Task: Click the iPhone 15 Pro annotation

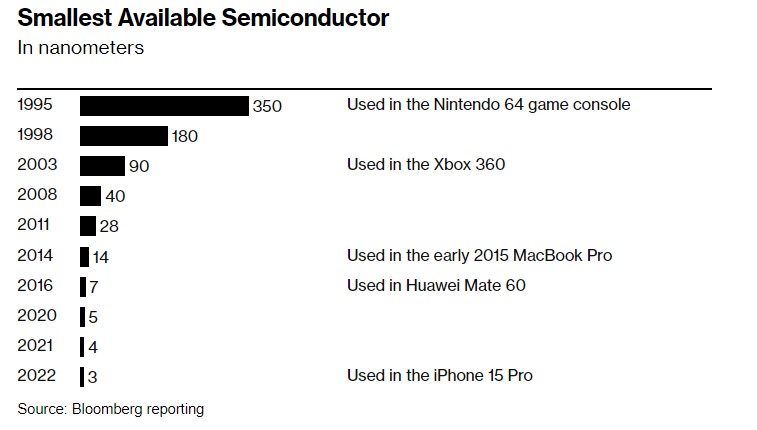Action: click(439, 375)
